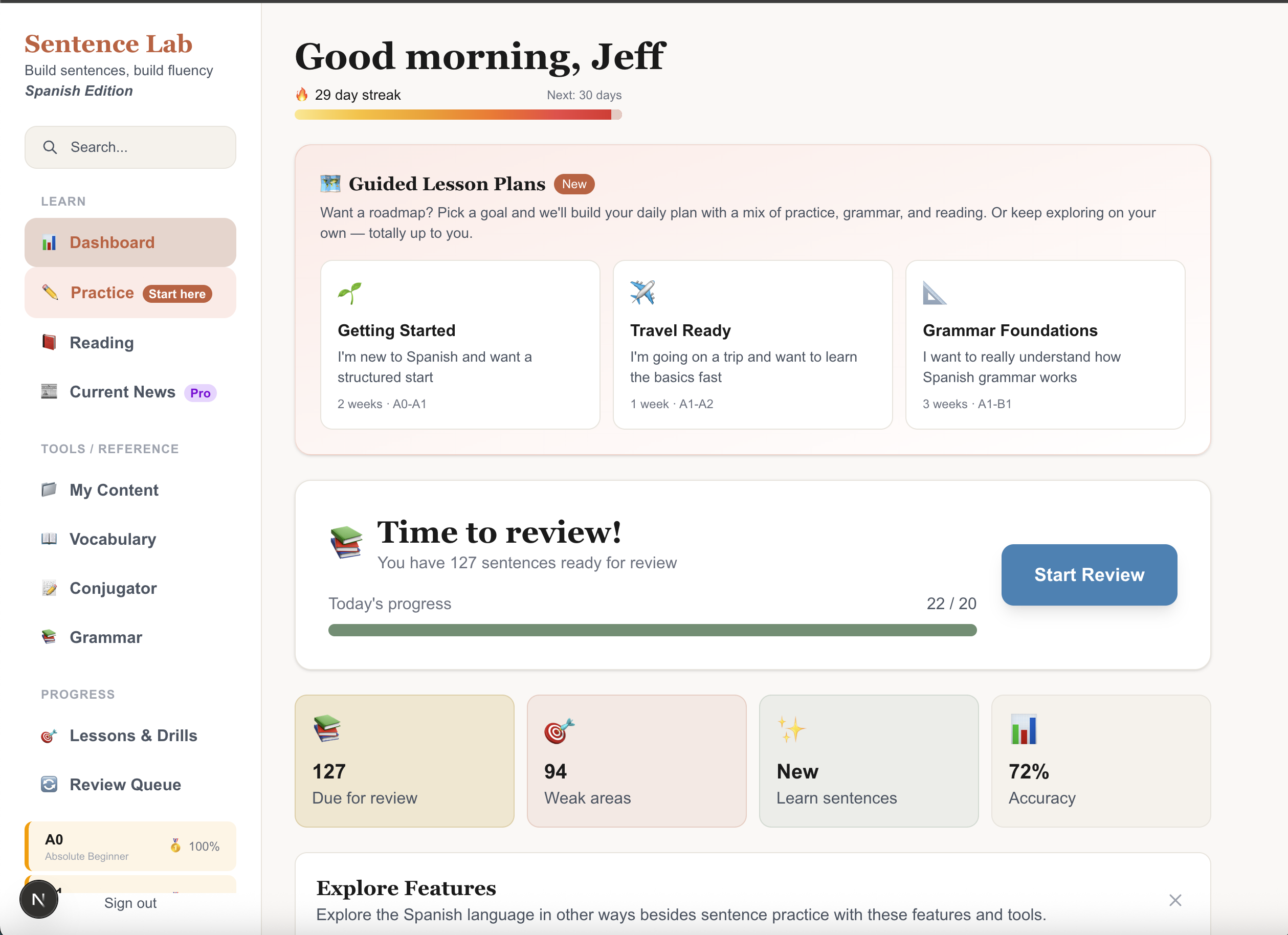
Task: Click the Vocabulary open book icon
Action: (x=50, y=539)
